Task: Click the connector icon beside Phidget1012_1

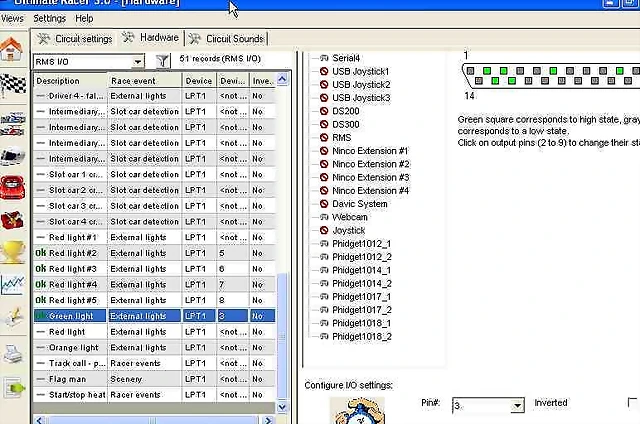Action: pyautogui.click(x=324, y=244)
